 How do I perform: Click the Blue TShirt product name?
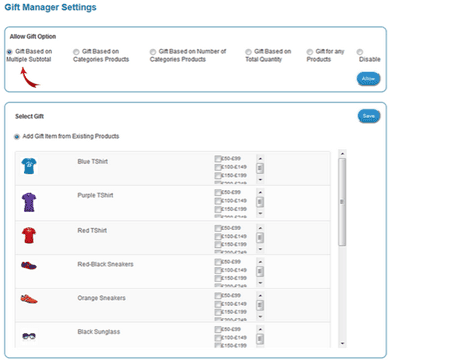pyautogui.click(x=93, y=162)
